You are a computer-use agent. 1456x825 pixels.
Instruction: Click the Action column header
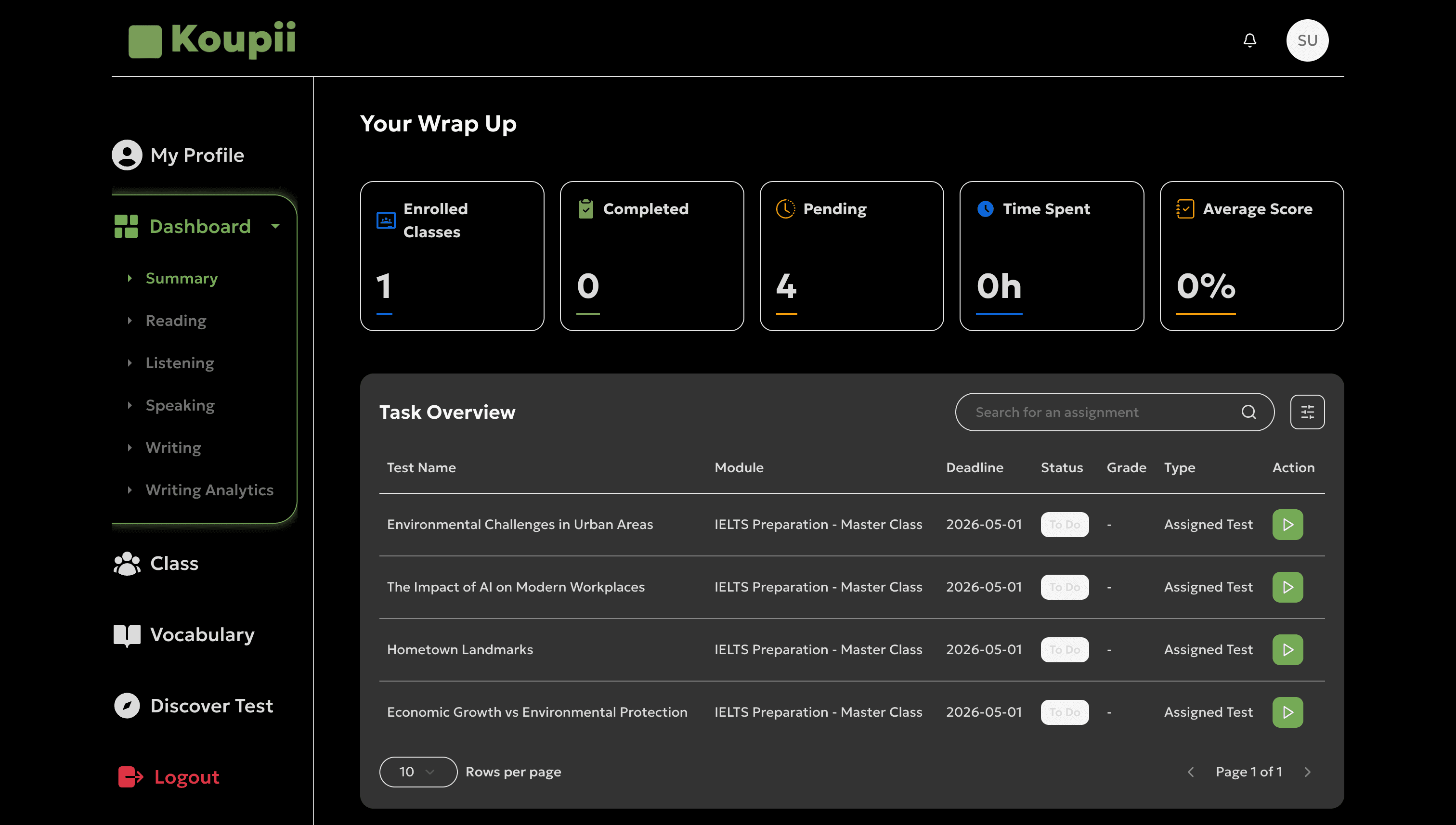[x=1293, y=467]
